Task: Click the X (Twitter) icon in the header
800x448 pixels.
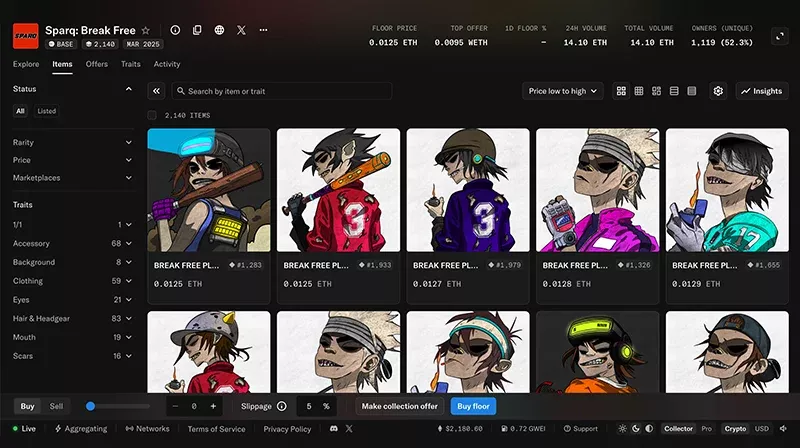Action: 241,31
